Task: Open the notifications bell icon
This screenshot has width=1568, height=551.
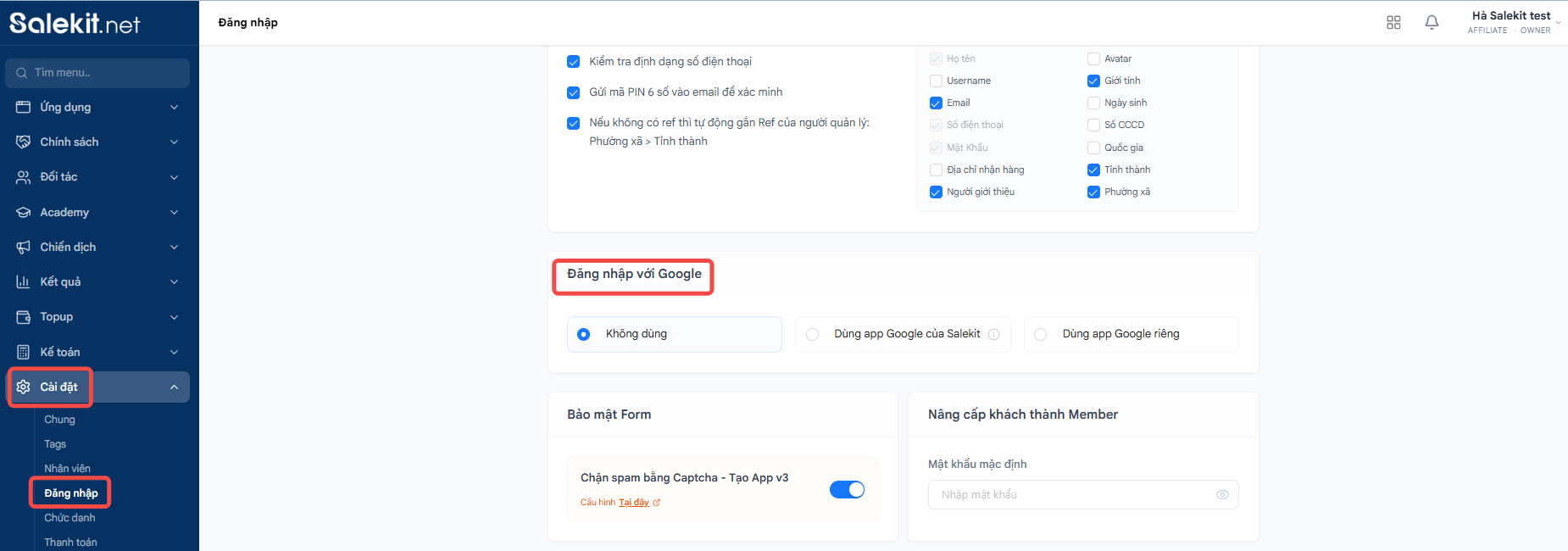Action: click(1432, 23)
